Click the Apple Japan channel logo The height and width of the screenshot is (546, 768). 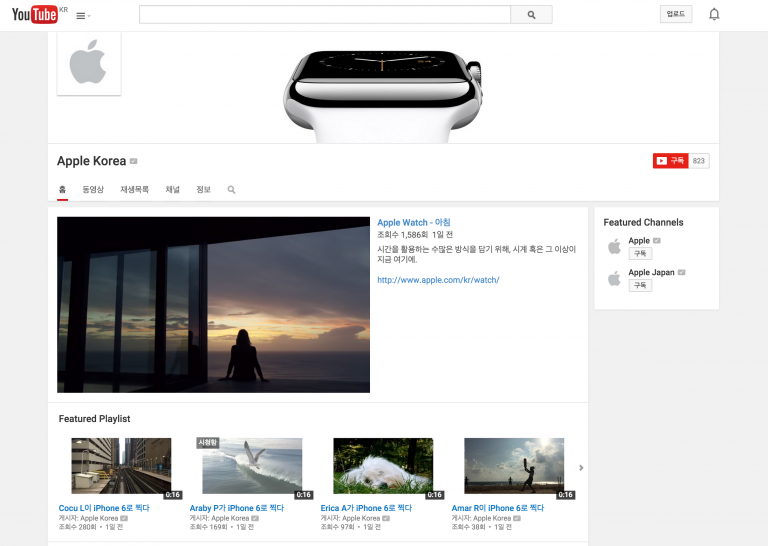pyautogui.click(x=614, y=279)
